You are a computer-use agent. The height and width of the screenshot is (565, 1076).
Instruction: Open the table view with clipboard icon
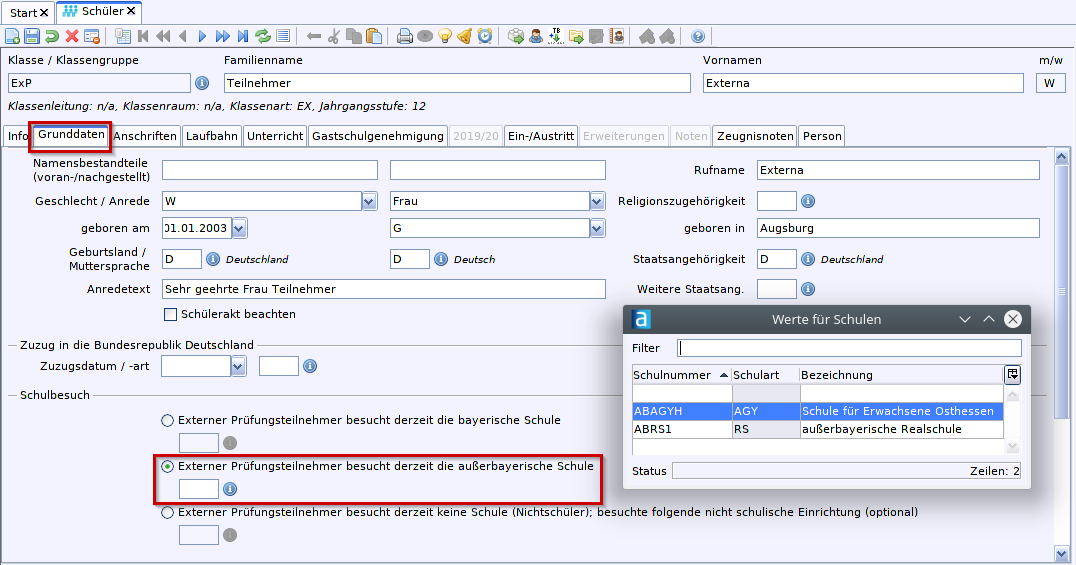[x=123, y=36]
